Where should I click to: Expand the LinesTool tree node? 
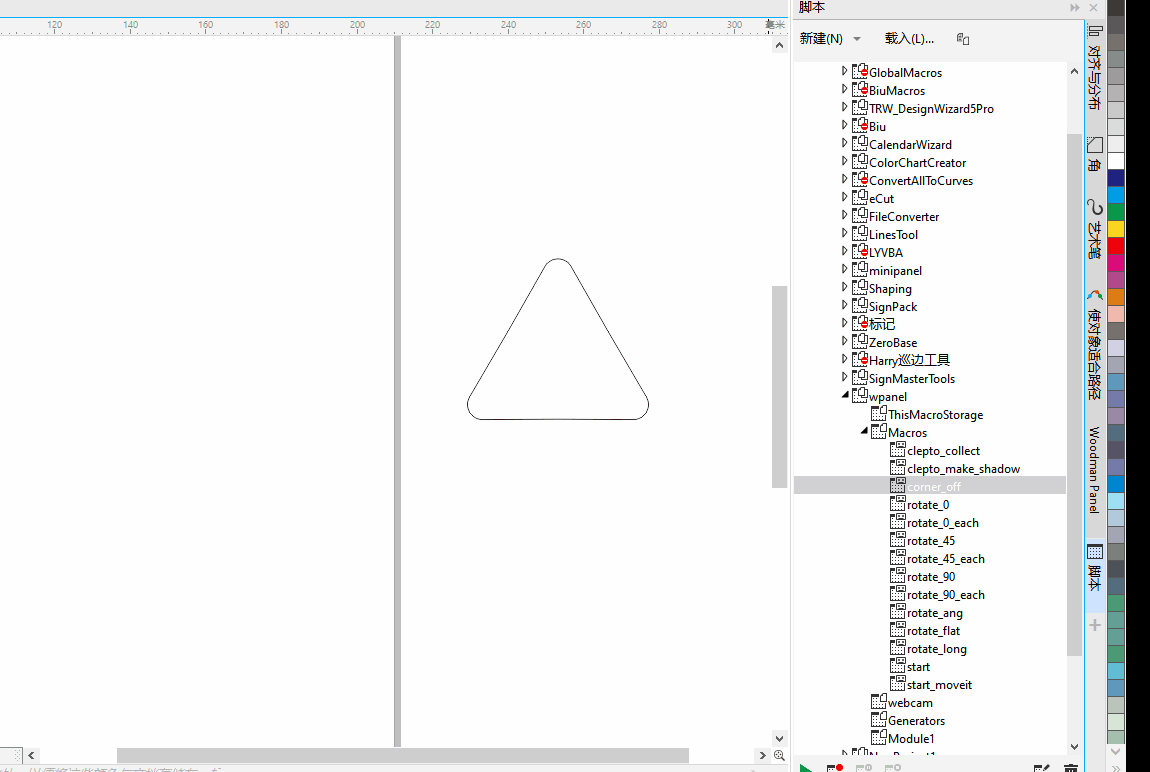(844, 233)
